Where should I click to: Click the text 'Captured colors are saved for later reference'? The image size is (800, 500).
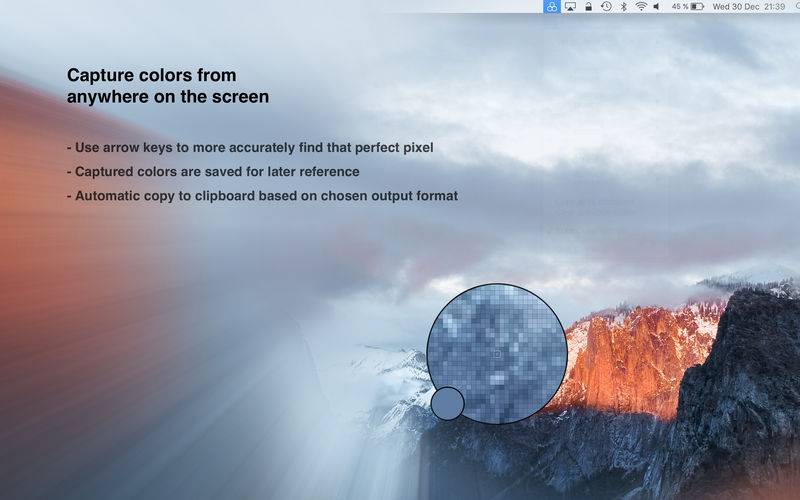[217, 171]
